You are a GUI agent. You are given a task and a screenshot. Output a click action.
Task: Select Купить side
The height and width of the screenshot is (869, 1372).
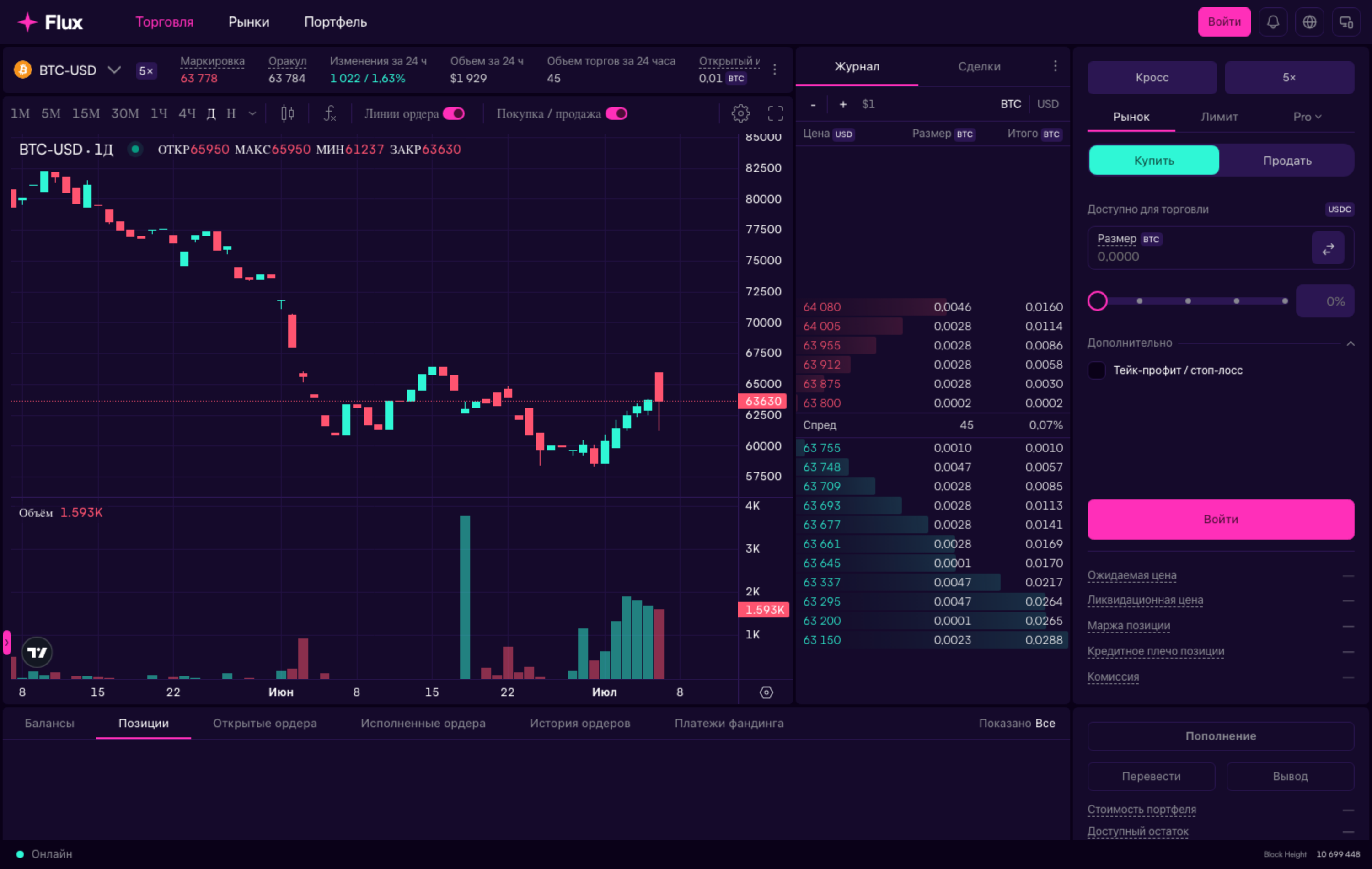click(x=1154, y=160)
